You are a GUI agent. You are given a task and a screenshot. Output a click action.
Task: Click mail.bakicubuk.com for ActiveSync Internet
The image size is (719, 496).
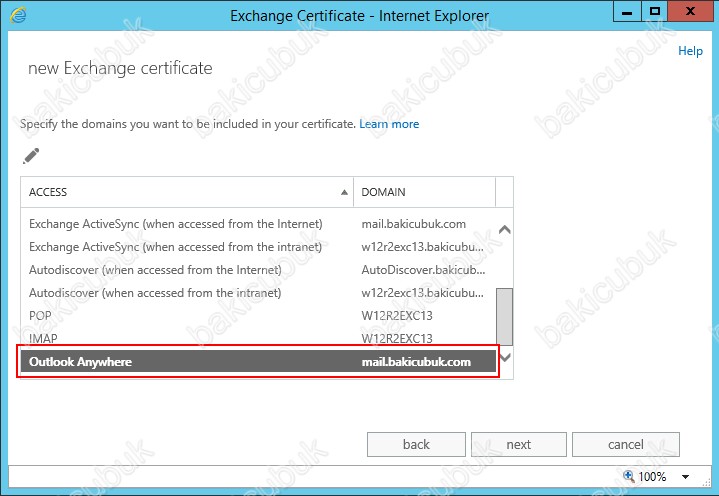(x=413, y=224)
